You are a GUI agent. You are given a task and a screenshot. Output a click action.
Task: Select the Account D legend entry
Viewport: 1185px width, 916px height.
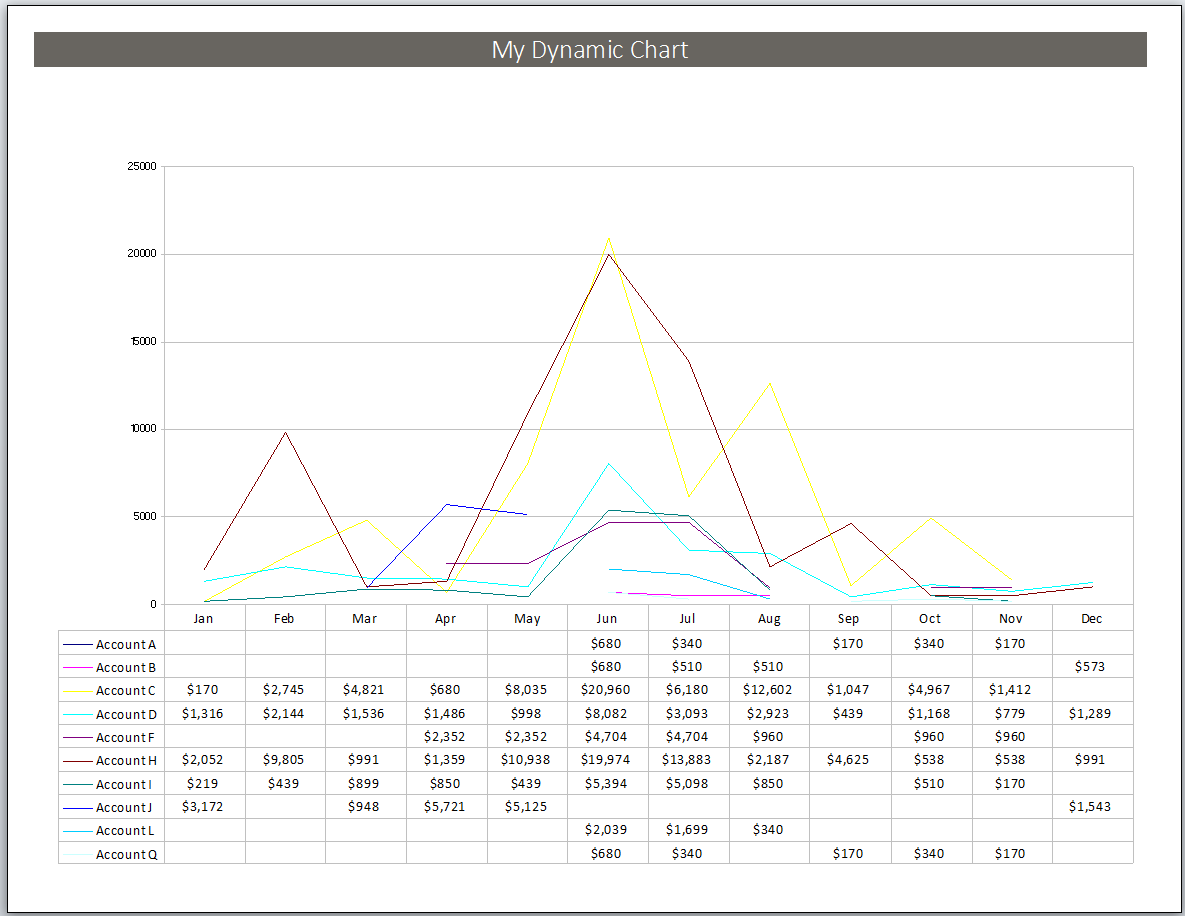111,714
